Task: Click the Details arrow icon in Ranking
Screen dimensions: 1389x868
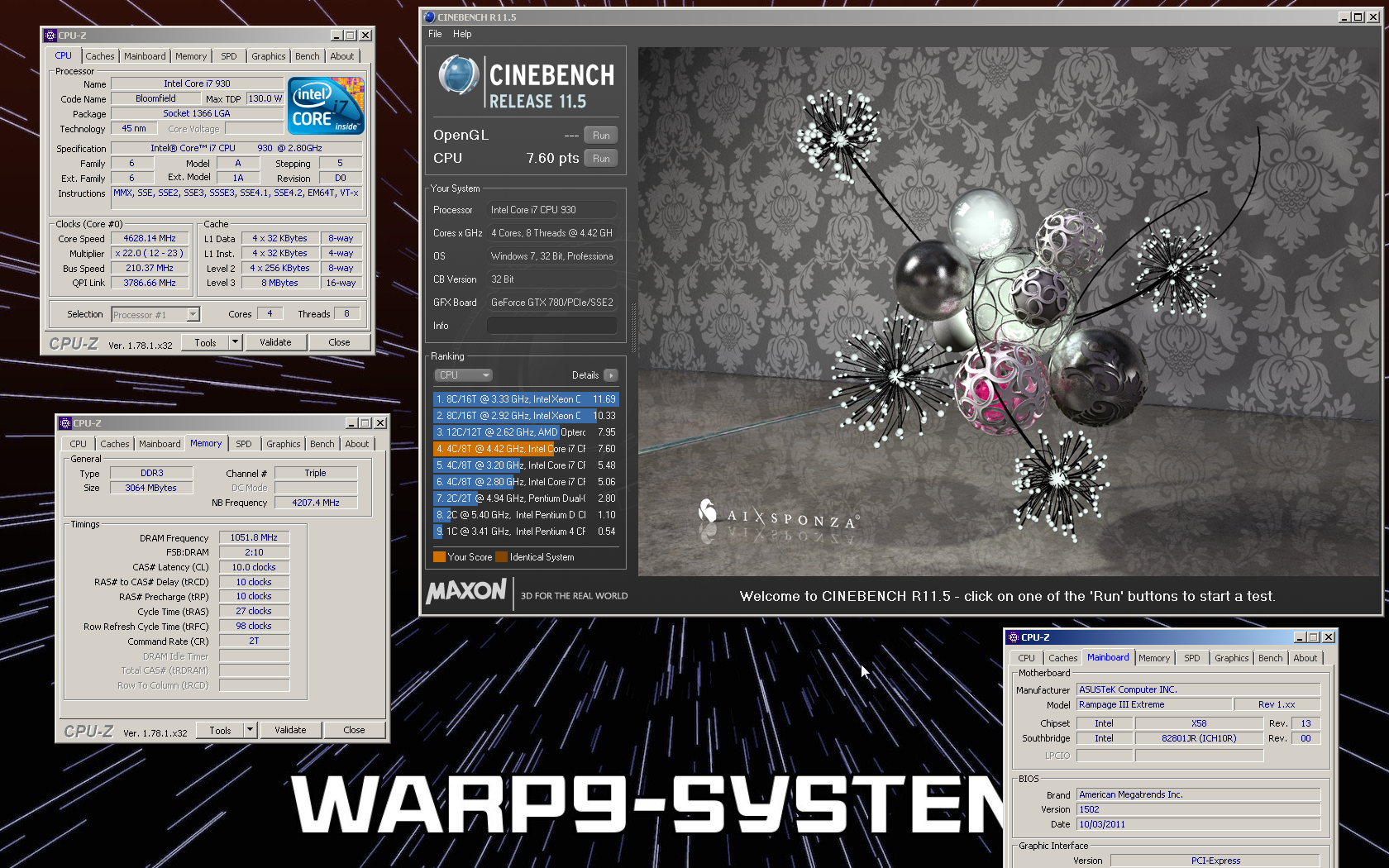Action: [x=611, y=375]
